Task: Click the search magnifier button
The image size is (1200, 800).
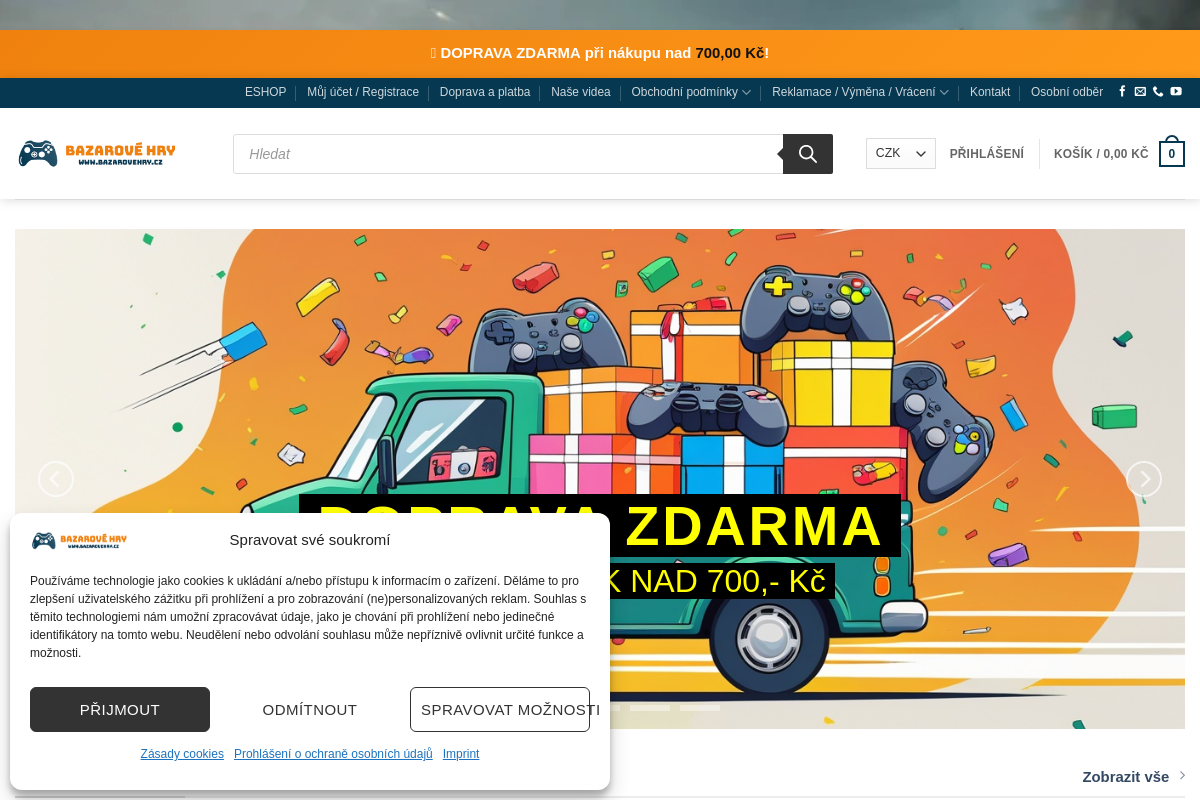Action: (808, 154)
